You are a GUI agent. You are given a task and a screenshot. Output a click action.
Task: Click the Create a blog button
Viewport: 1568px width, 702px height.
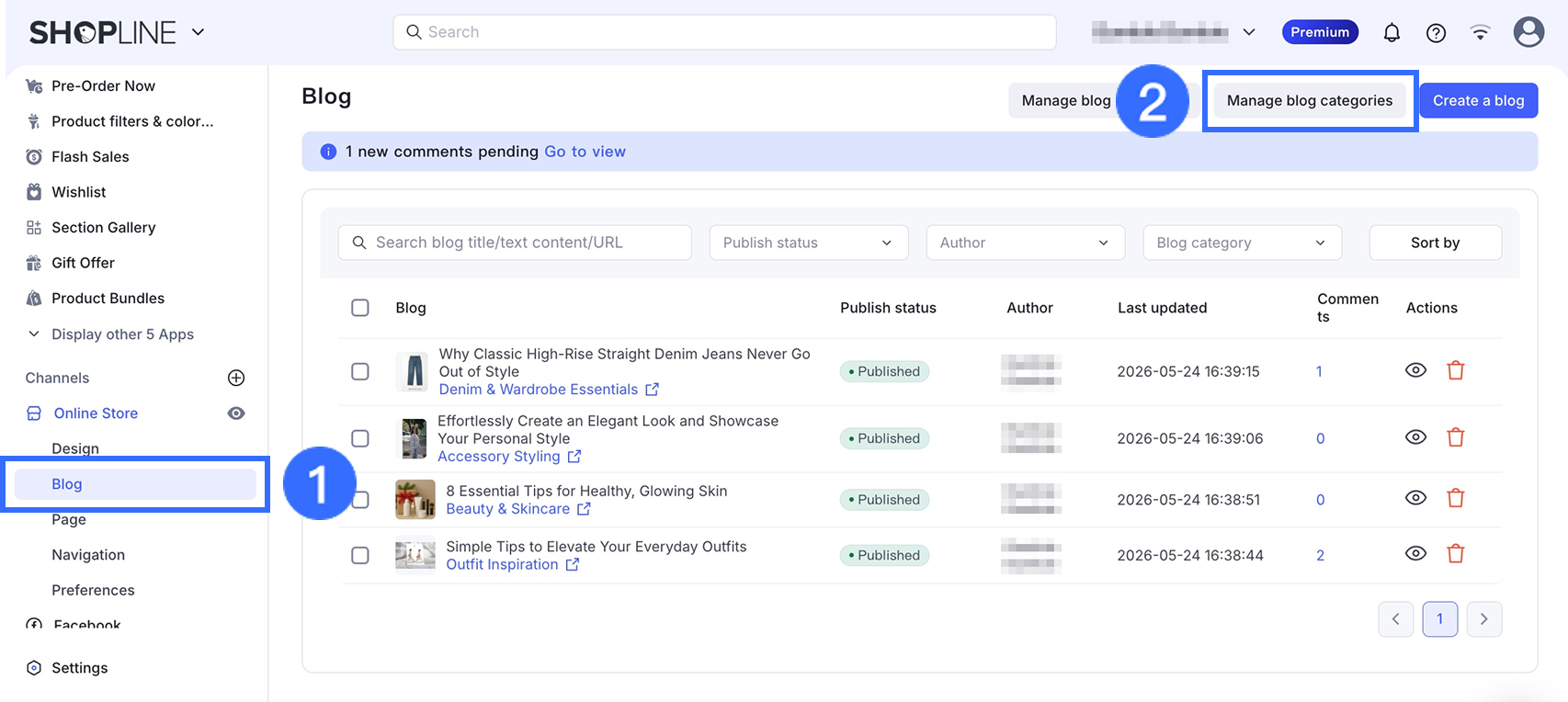1478,101
